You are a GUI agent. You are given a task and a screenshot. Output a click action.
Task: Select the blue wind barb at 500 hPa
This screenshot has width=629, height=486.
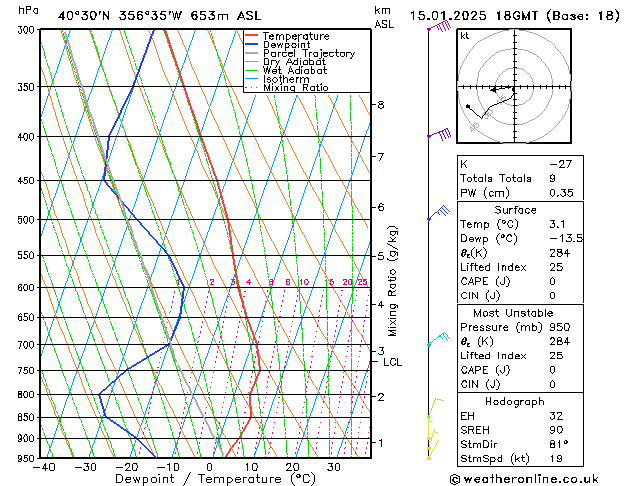[439, 212]
